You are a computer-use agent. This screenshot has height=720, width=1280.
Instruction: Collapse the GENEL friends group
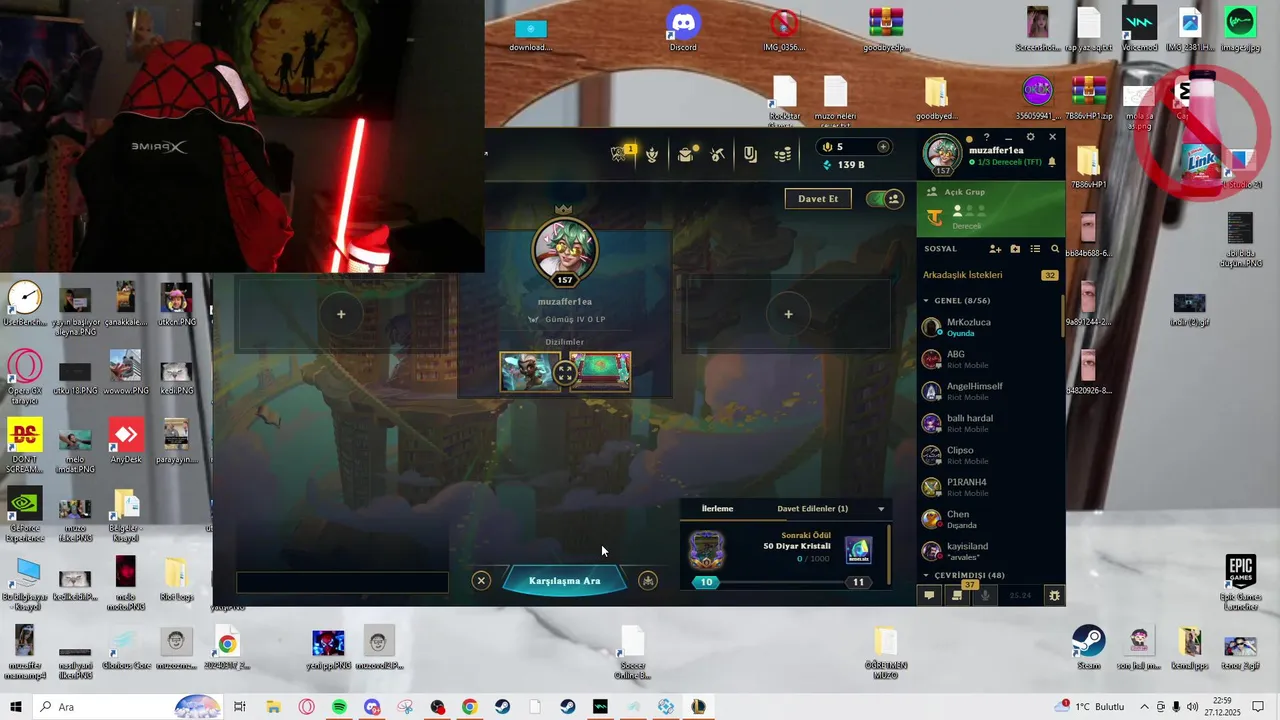pos(926,301)
